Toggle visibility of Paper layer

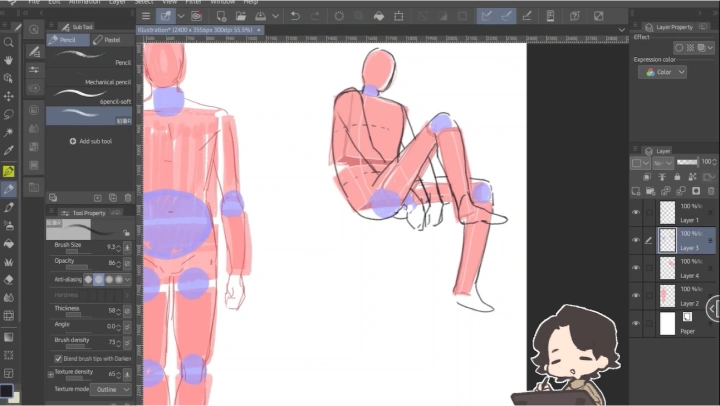click(x=636, y=323)
